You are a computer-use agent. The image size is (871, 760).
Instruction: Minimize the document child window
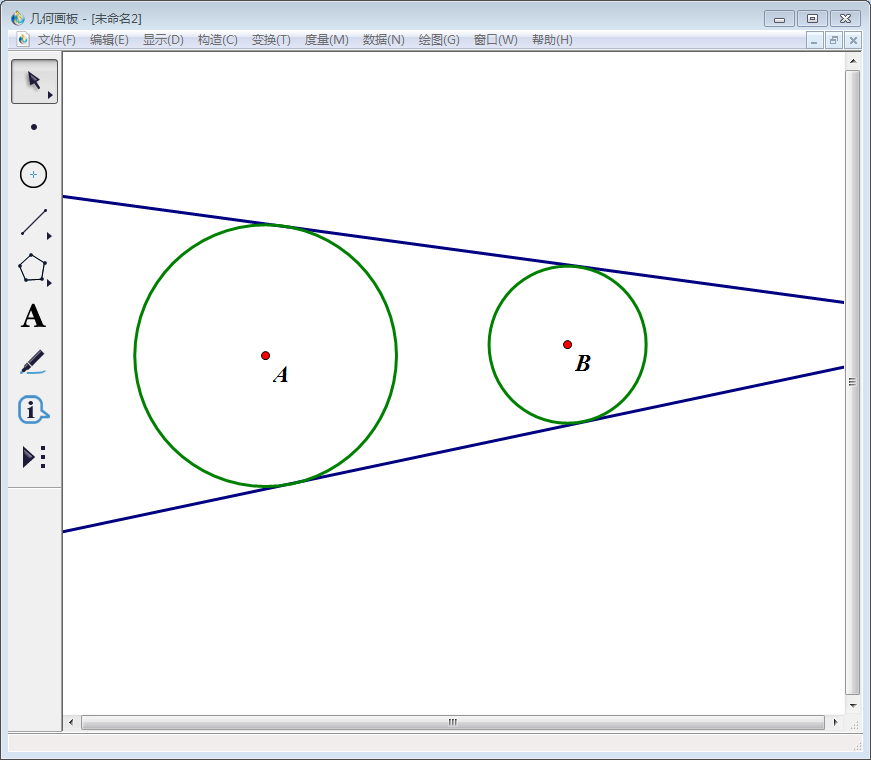point(814,40)
